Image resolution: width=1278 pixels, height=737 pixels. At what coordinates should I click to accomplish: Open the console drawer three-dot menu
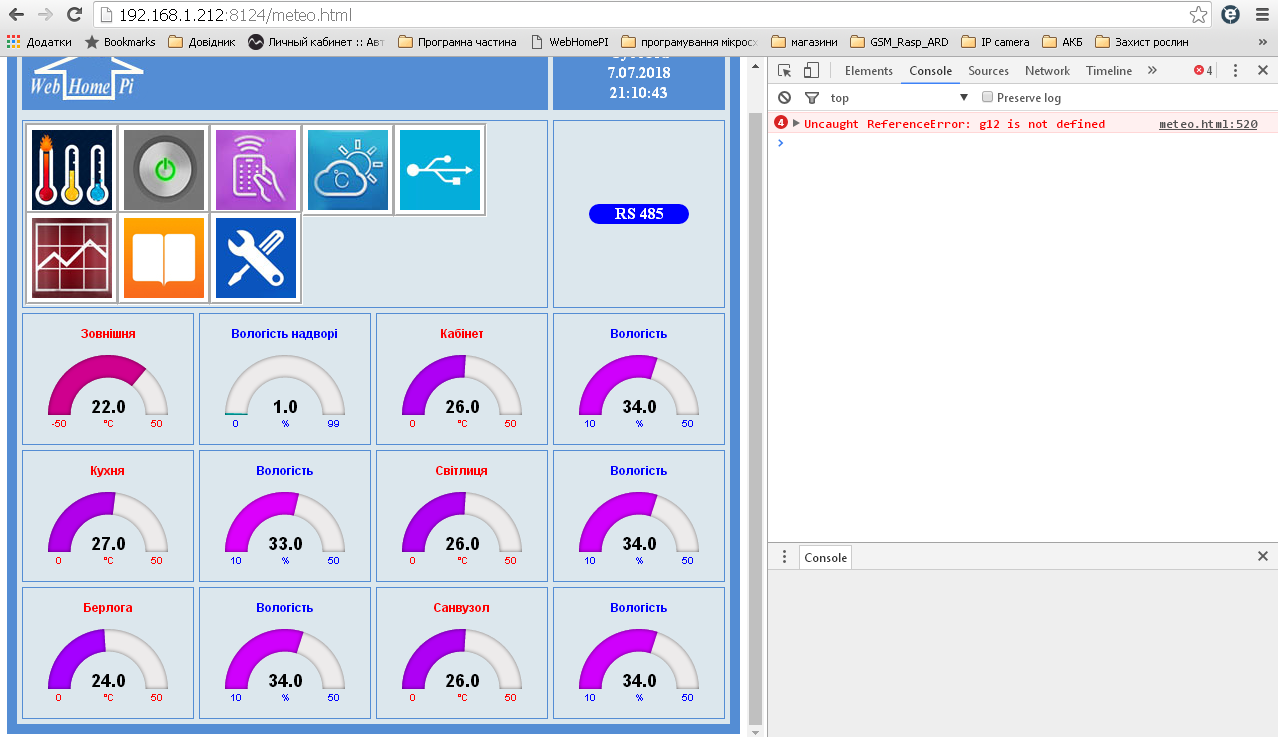785,557
